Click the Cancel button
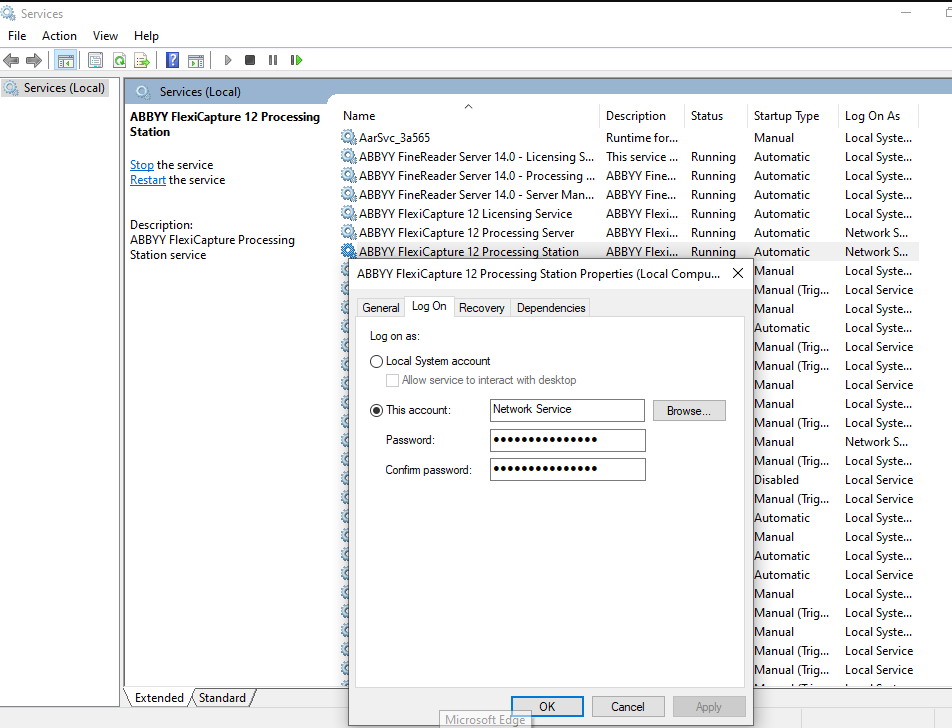Image resolution: width=952 pixels, height=728 pixels. point(628,706)
